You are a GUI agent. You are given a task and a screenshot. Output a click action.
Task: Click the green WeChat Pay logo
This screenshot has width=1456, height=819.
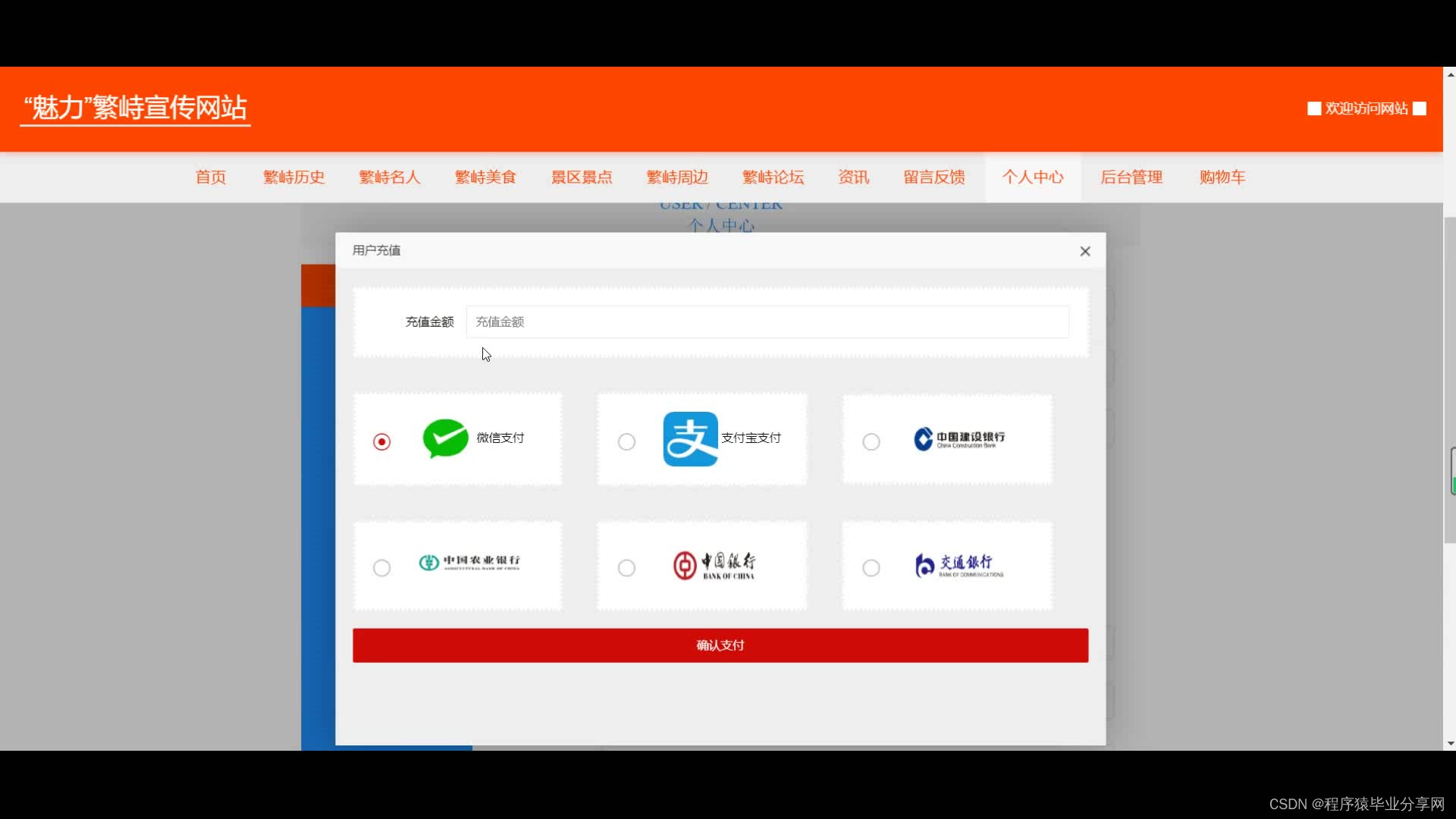445,438
